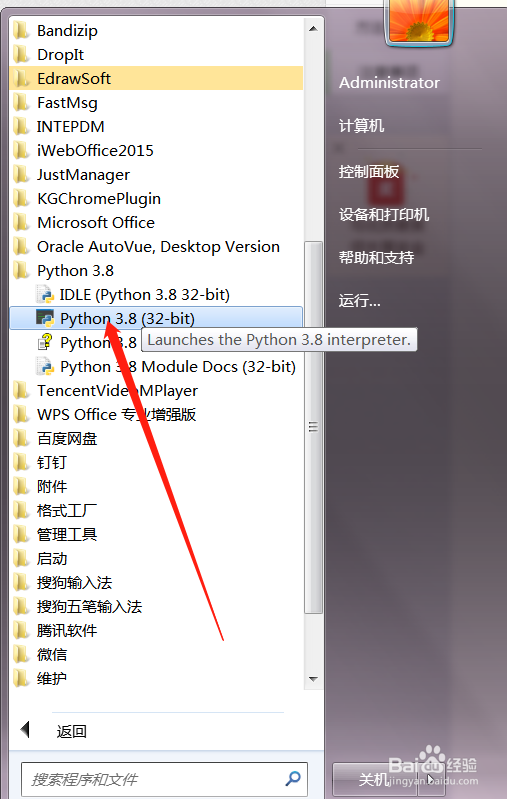Expand shutdown options arrow beside 关机
This screenshot has width=507, height=799.
pyautogui.click(x=431, y=780)
